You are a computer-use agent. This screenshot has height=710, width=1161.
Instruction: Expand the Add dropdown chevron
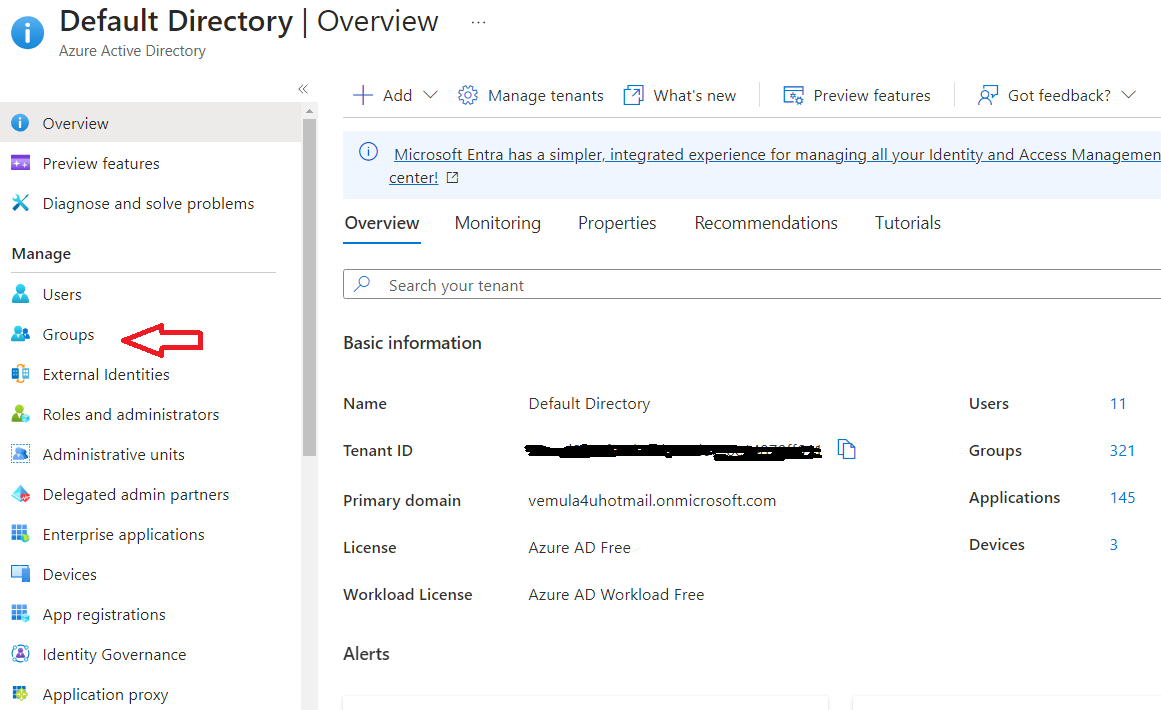(430, 95)
